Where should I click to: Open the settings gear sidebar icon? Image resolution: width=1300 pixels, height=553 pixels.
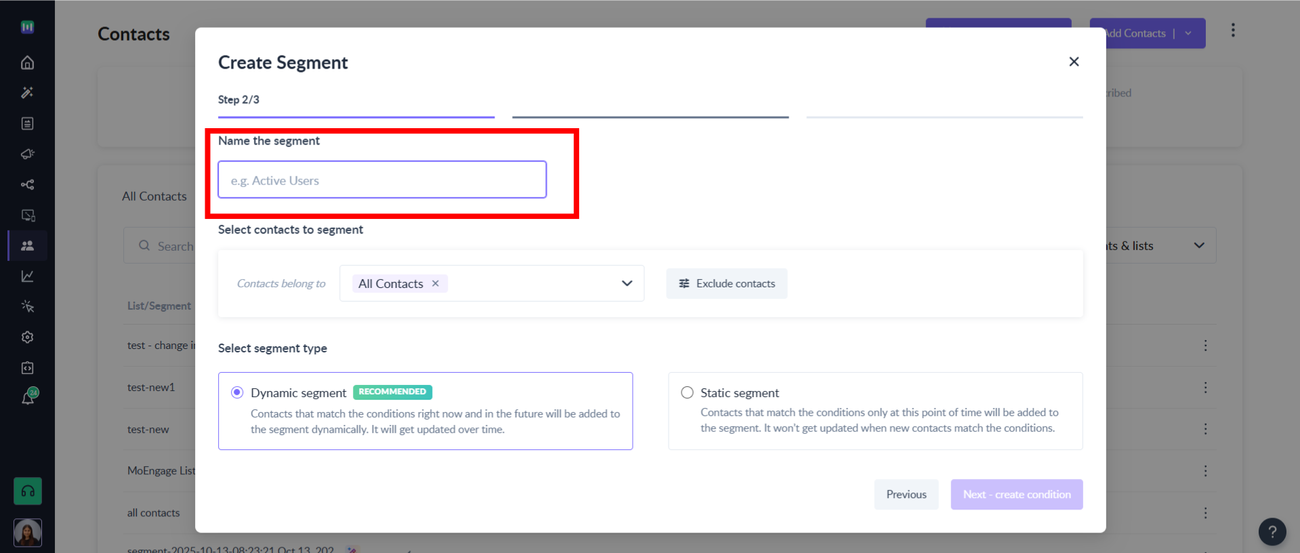(27, 337)
